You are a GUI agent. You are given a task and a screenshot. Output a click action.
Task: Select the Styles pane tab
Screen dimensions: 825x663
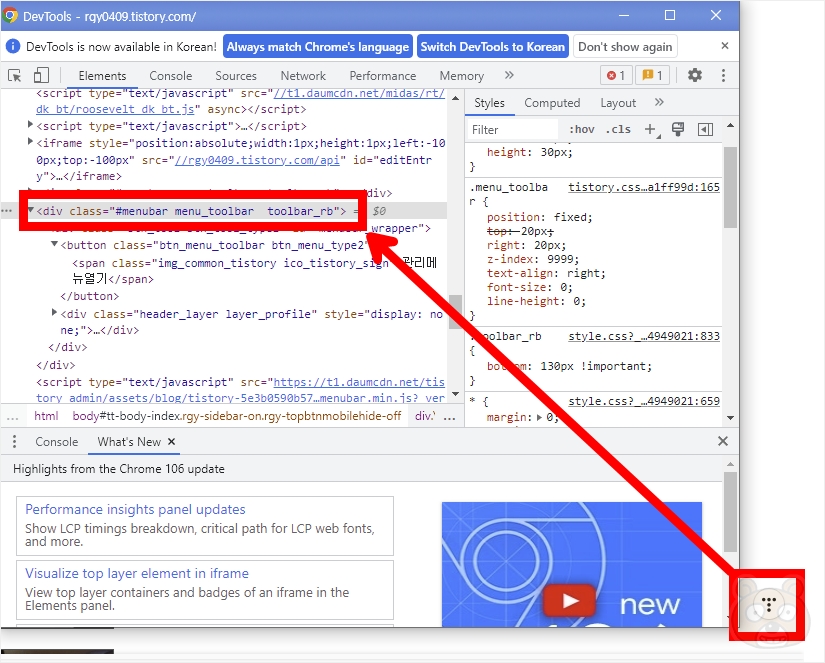[489, 103]
